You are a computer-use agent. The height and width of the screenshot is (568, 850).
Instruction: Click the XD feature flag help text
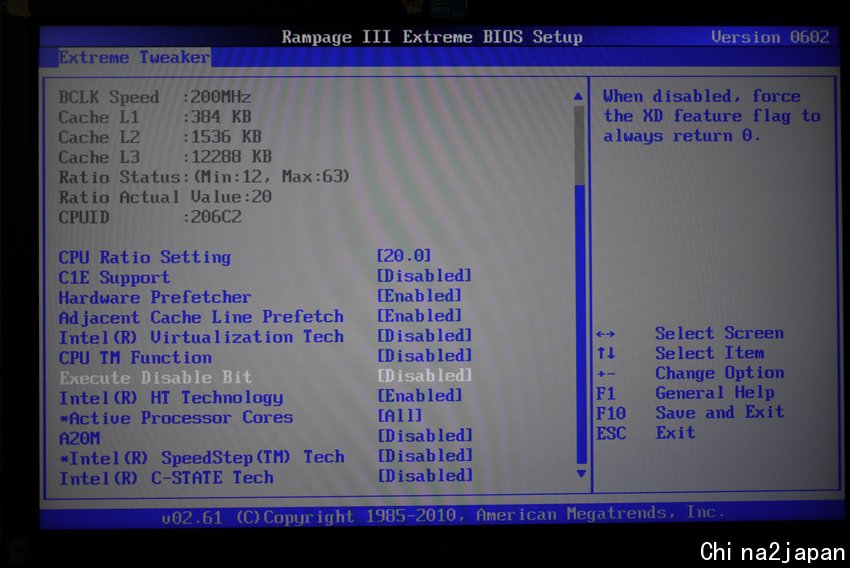[x=712, y=116]
